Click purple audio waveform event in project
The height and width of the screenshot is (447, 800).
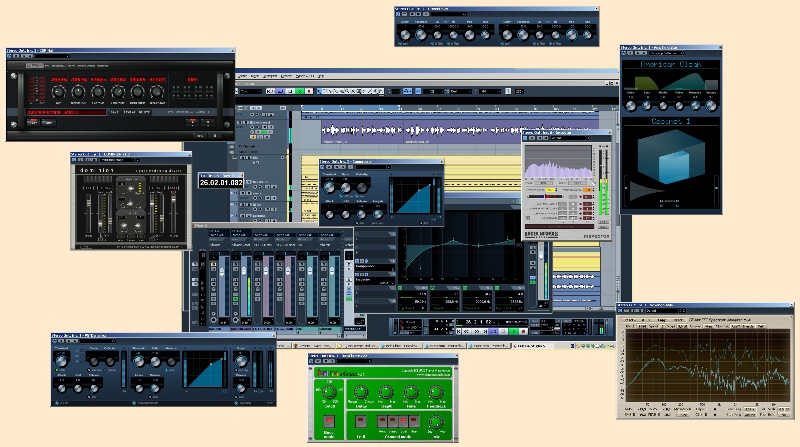(459, 132)
